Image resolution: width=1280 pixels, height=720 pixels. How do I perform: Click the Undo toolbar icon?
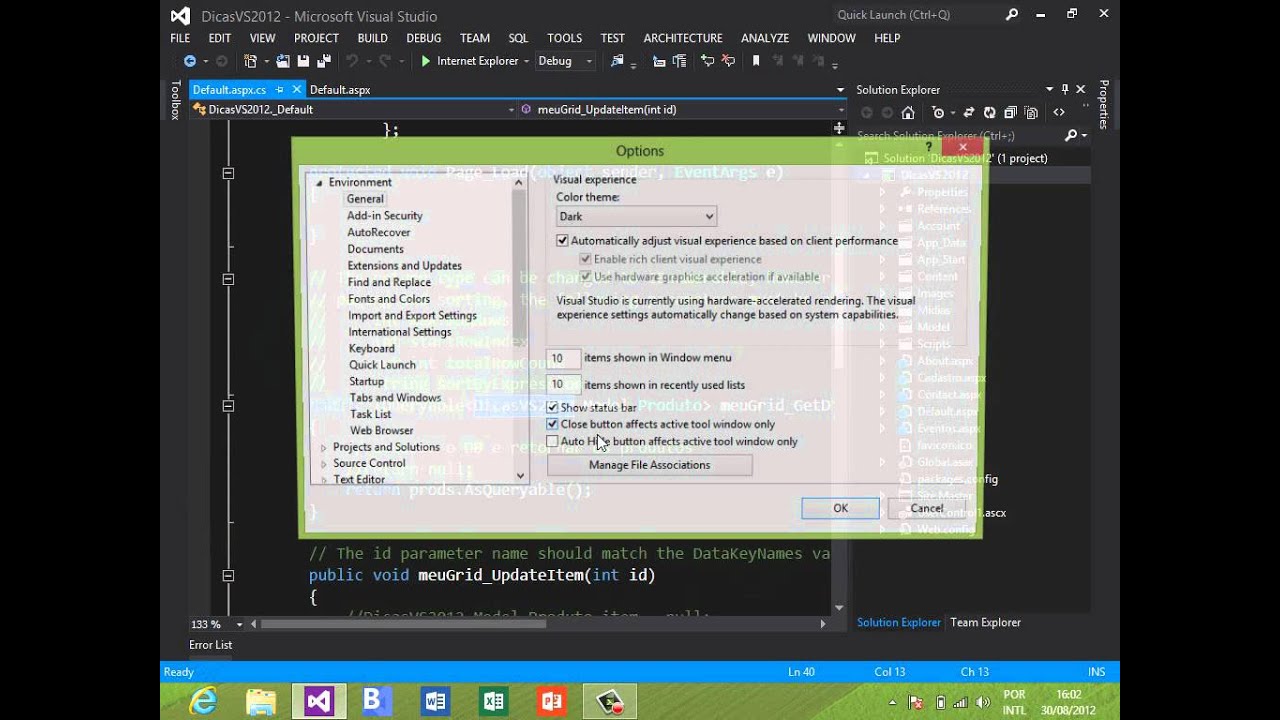[x=351, y=61]
